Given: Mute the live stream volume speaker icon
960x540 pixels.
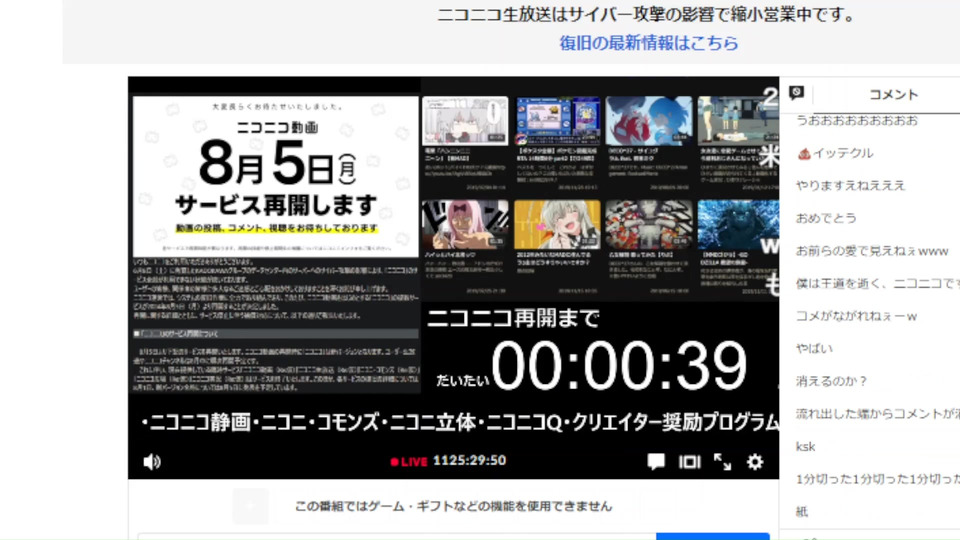Looking at the screenshot, I should (x=152, y=462).
